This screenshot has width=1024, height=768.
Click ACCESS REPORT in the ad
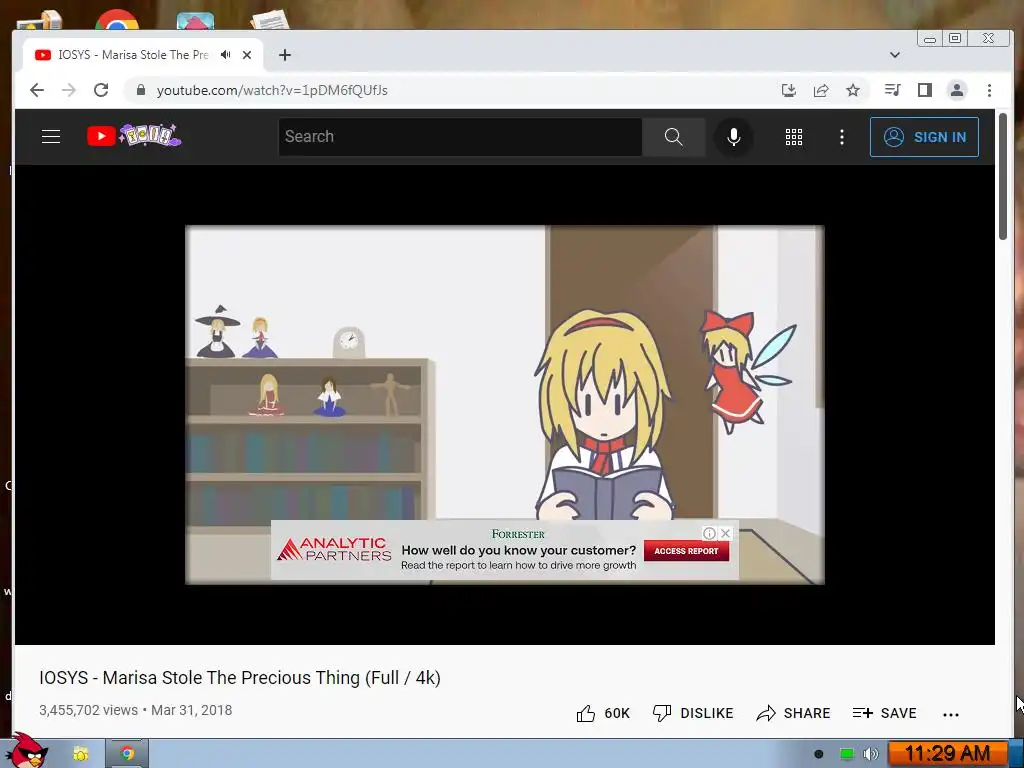tap(686, 551)
